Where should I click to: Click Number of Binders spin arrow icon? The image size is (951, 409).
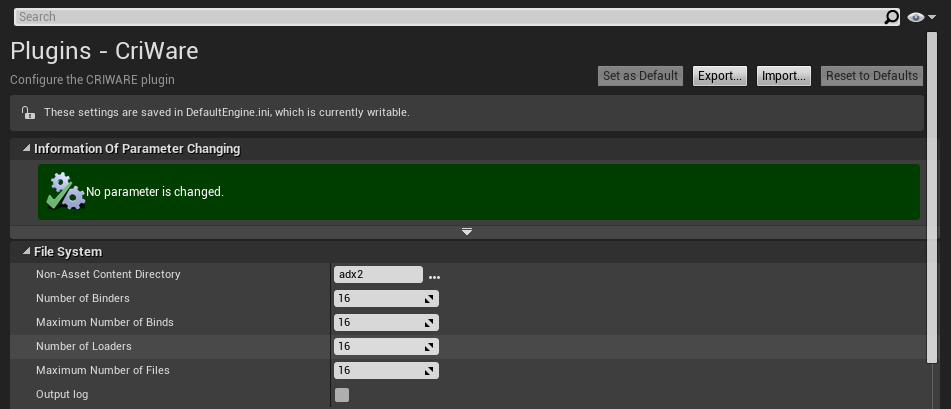tap(429, 299)
